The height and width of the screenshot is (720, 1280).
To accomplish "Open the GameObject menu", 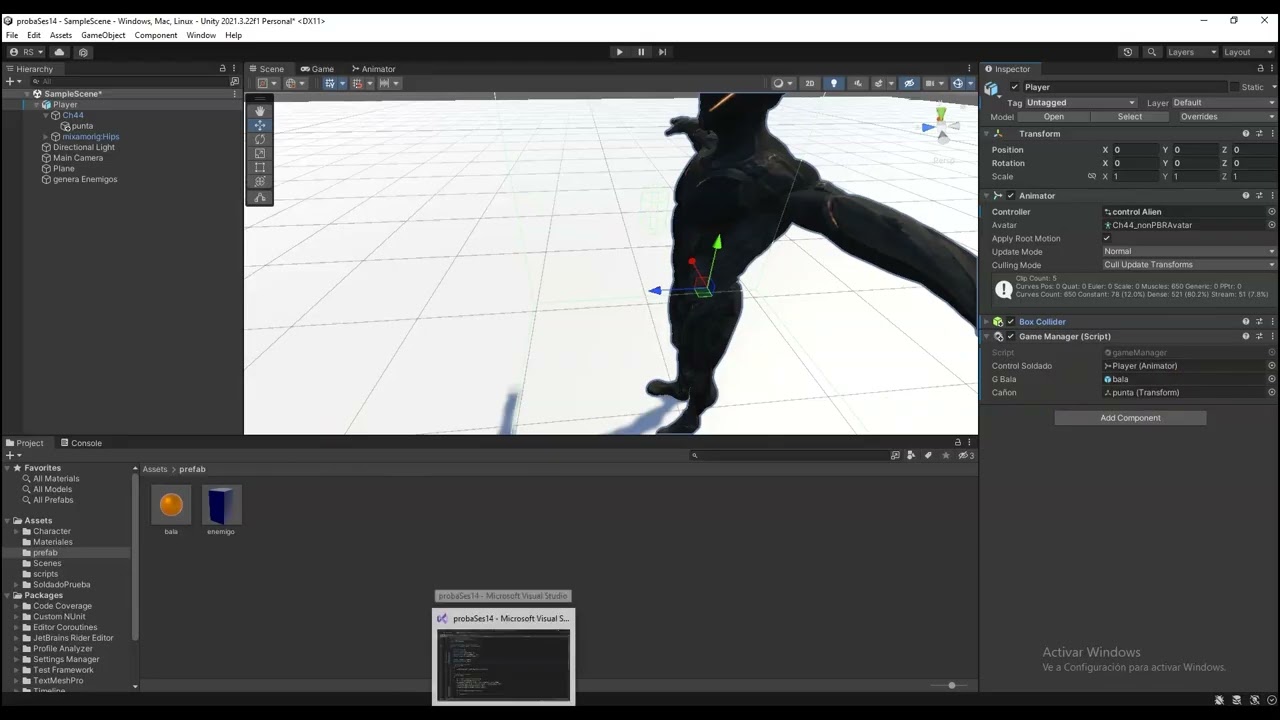I will tap(103, 35).
